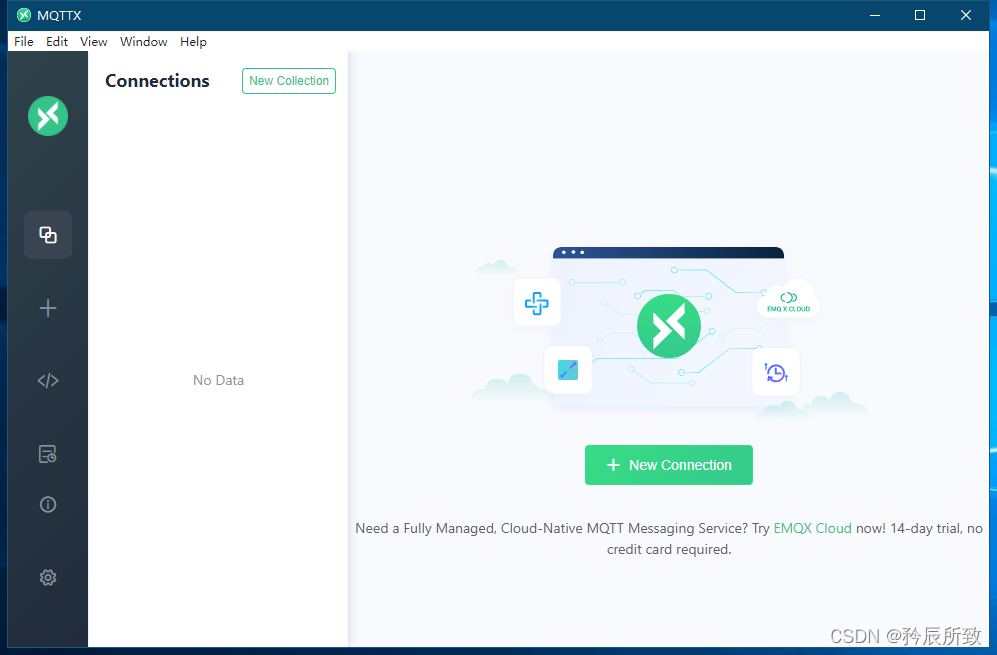Follow the EMQX Cloud link

[812, 528]
